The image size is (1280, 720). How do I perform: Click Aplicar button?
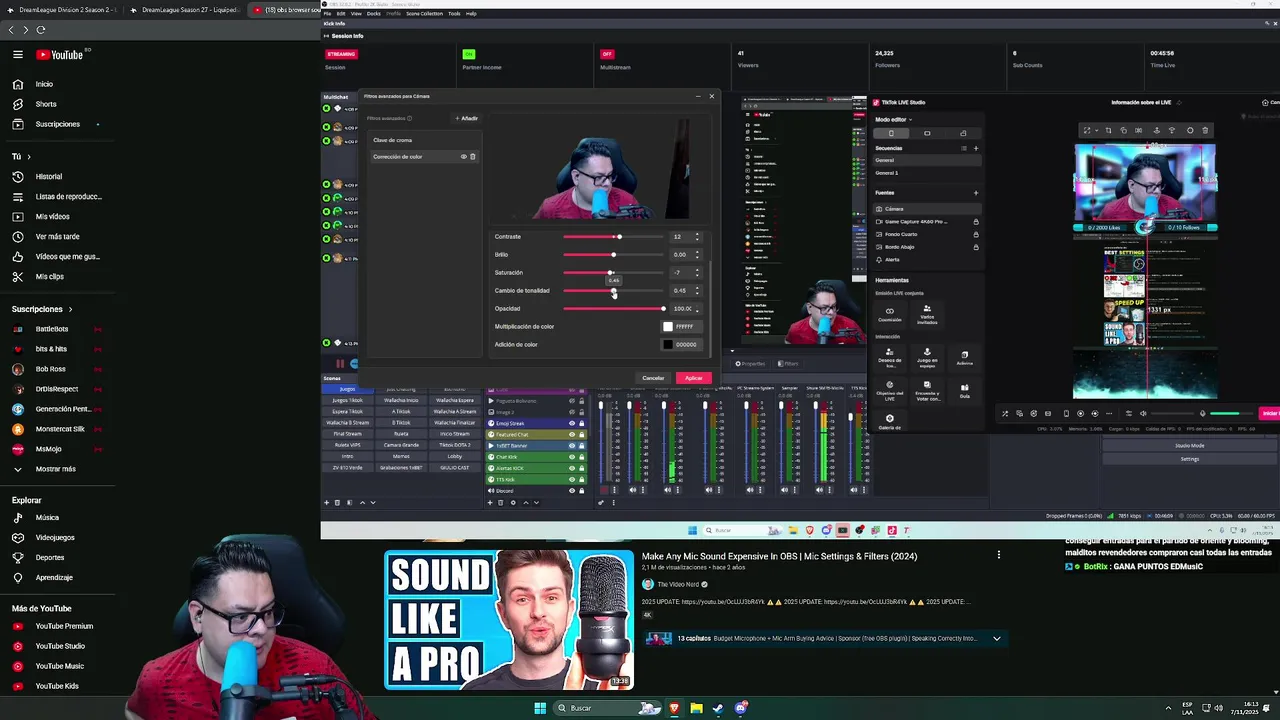coord(693,378)
